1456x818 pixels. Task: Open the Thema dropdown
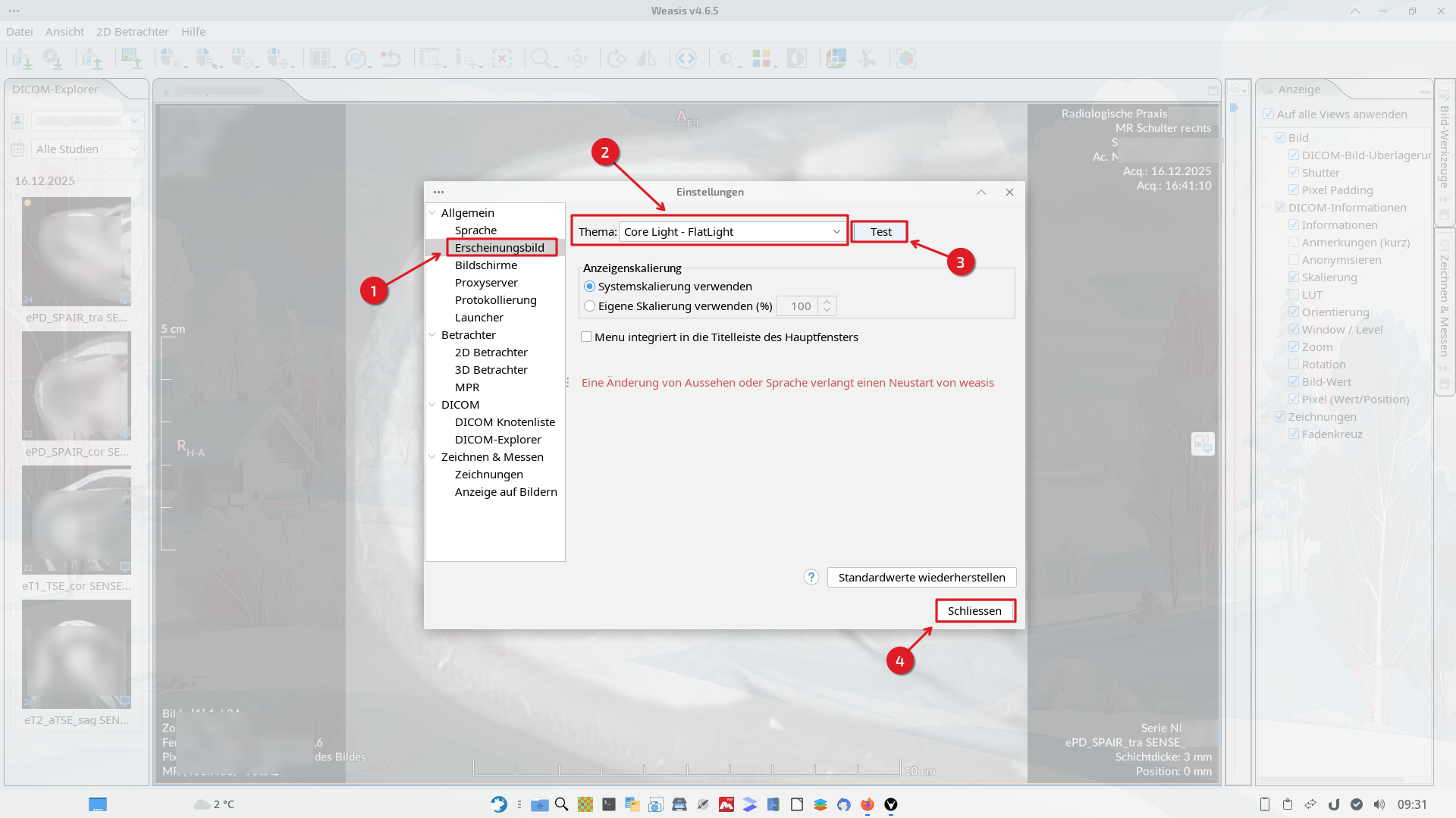[732, 232]
